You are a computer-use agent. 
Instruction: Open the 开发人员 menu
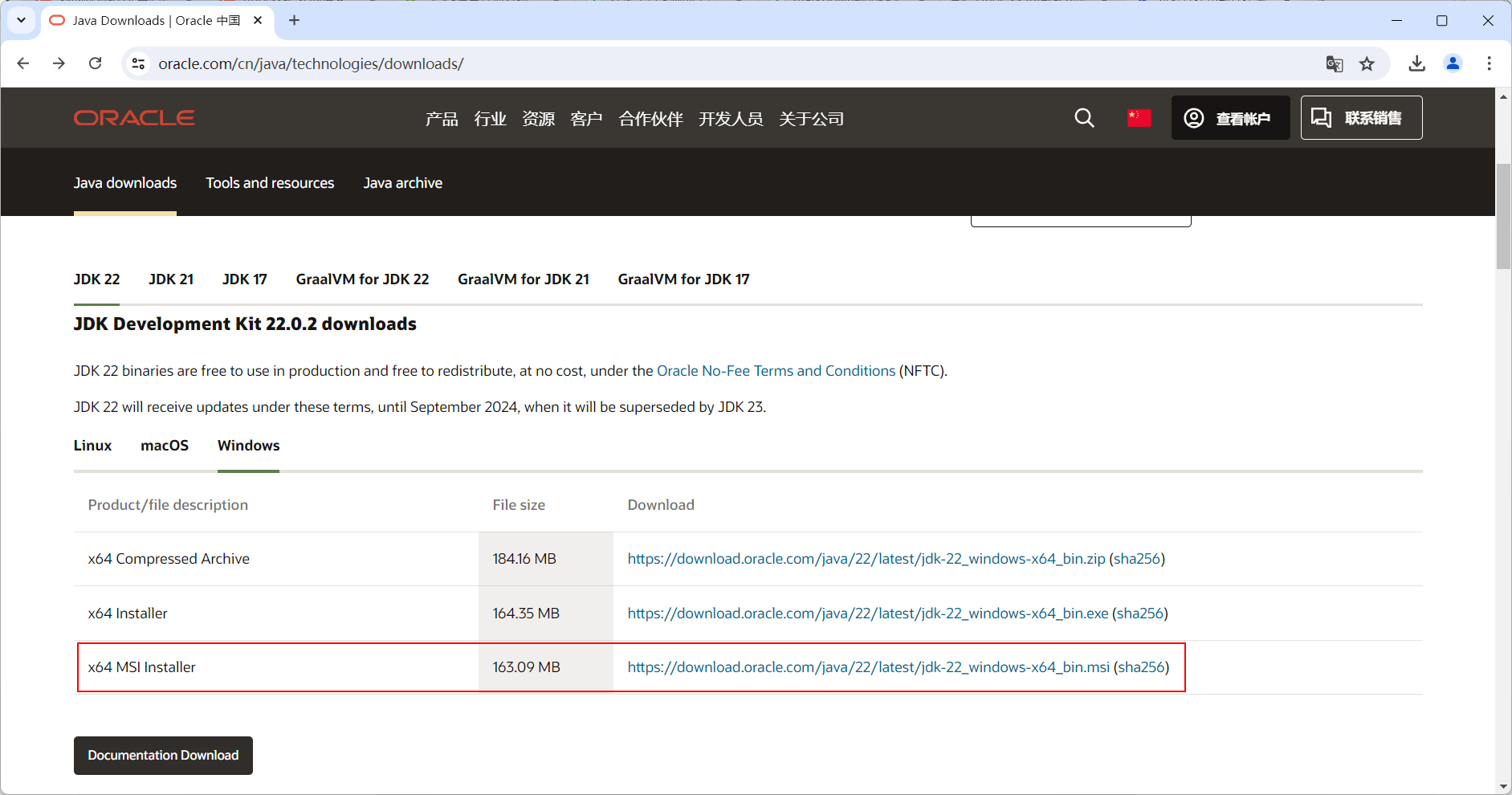(x=731, y=119)
